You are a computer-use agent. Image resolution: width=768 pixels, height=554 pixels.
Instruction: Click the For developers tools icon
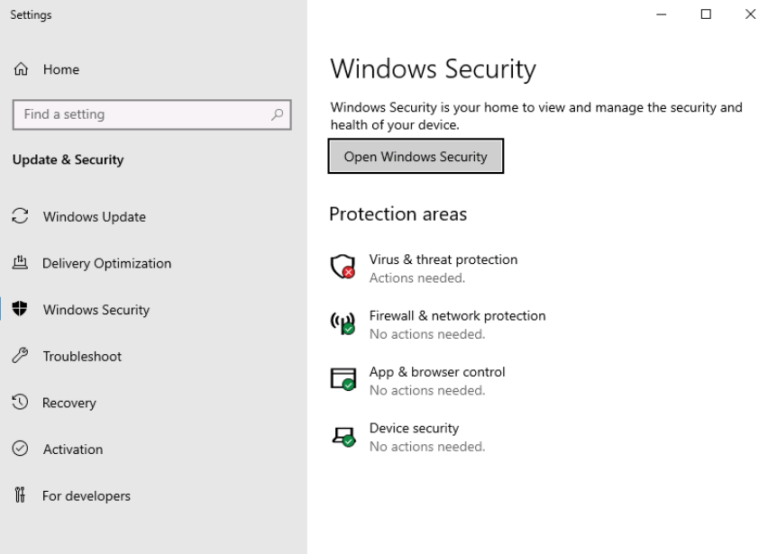point(20,496)
